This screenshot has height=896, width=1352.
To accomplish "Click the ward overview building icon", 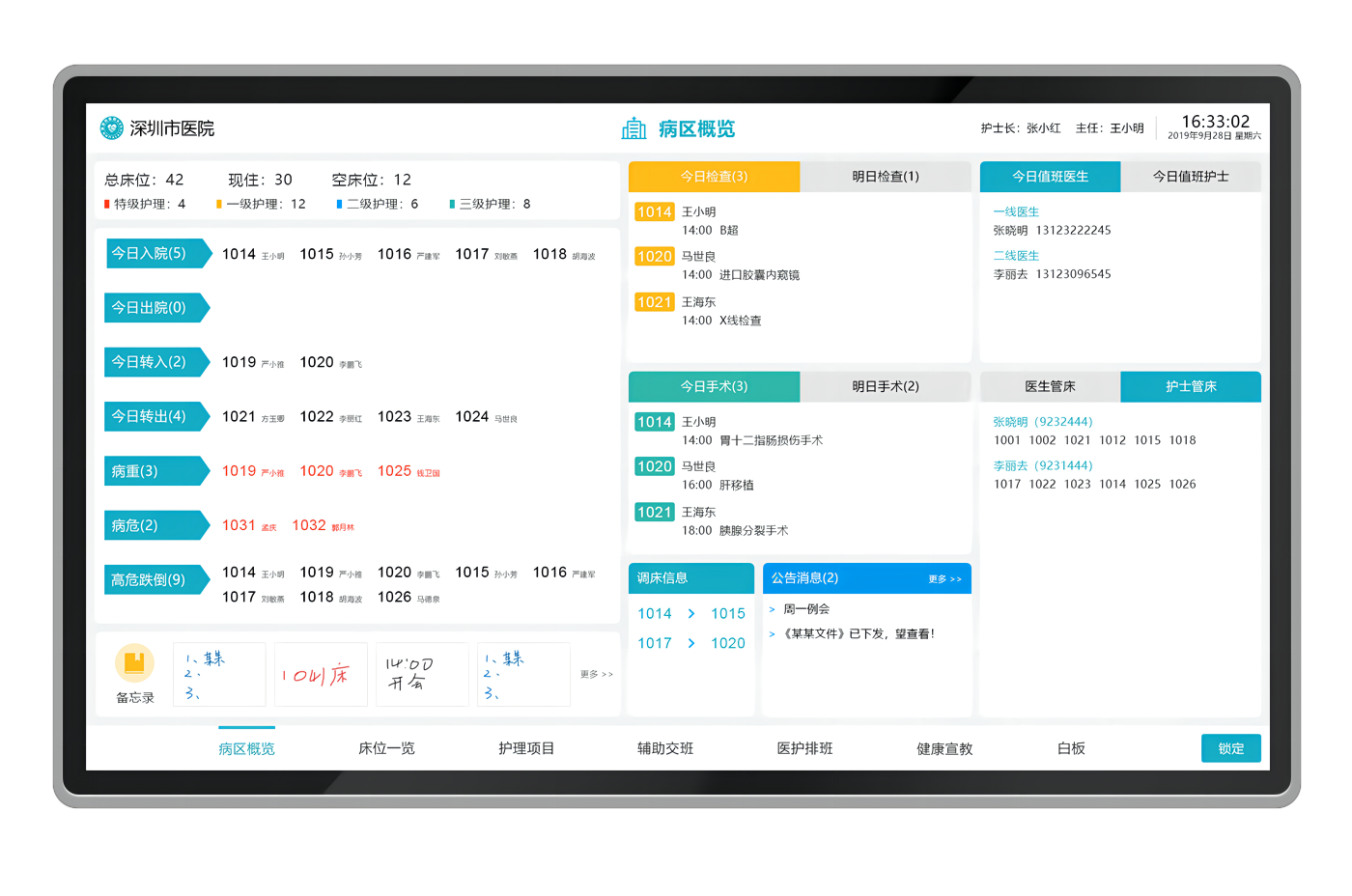I will pos(634,128).
